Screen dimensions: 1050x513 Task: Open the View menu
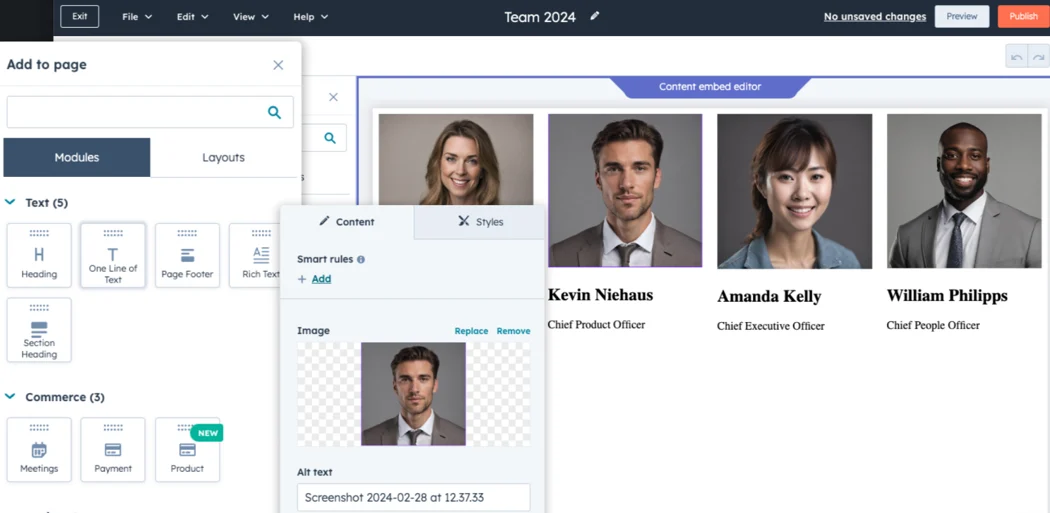coord(251,17)
